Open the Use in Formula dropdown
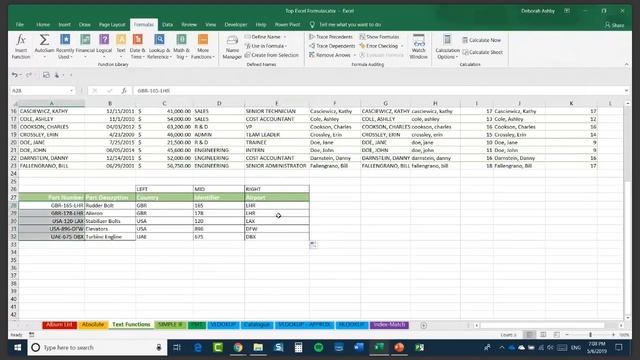Image resolution: width=640 pixels, height=360 pixels. pyautogui.click(x=266, y=46)
